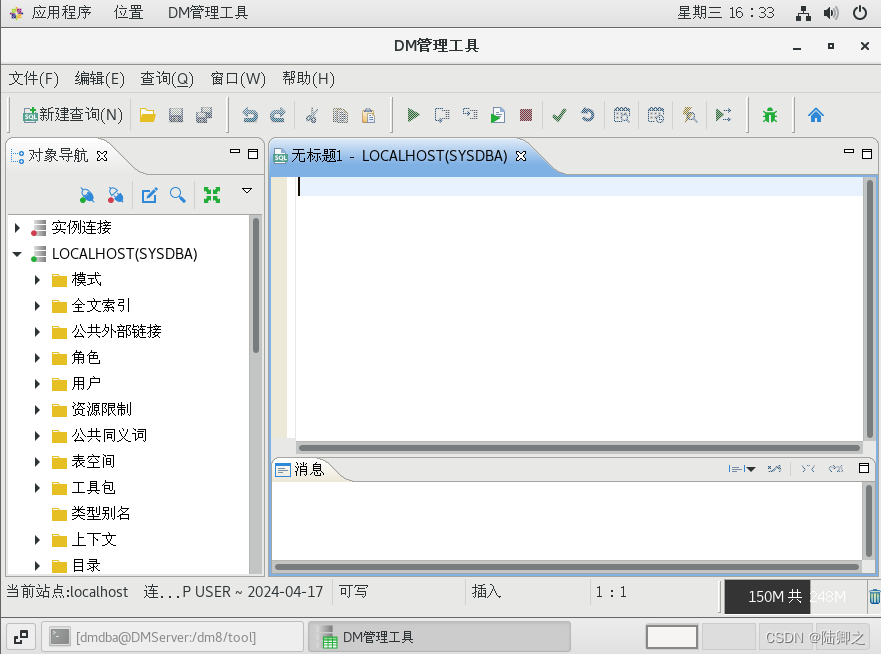881x654 pixels.
Task: Click the paste clipboard icon
Action: tap(369, 115)
